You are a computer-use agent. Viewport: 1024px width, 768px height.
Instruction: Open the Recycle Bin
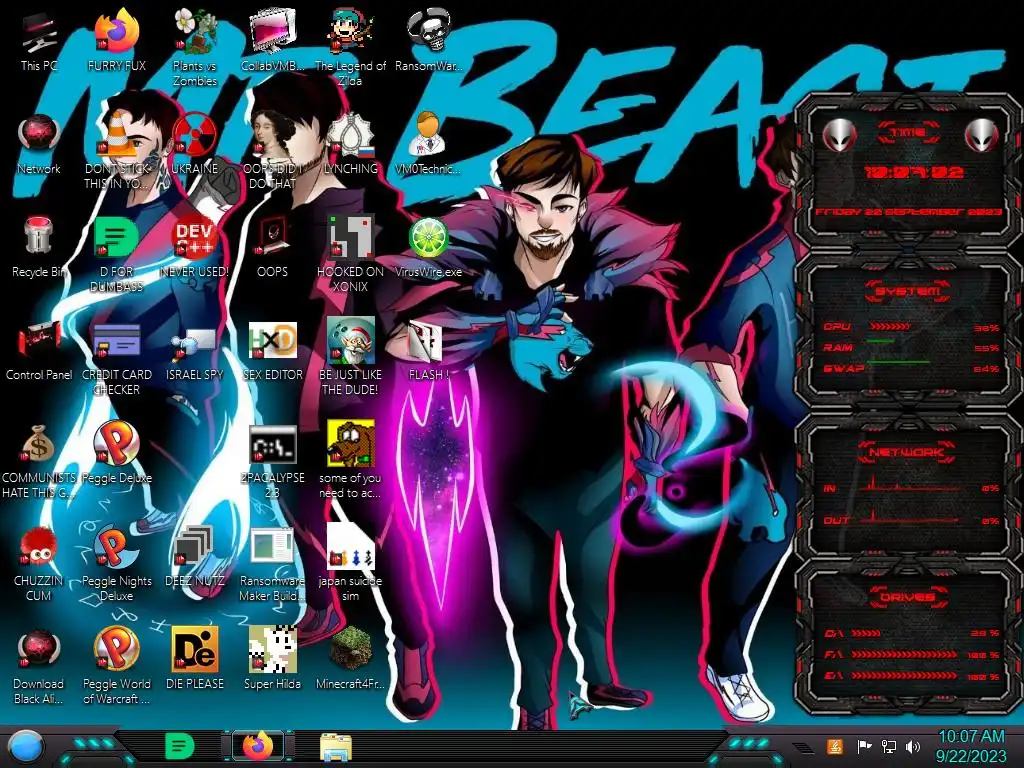point(39,247)
